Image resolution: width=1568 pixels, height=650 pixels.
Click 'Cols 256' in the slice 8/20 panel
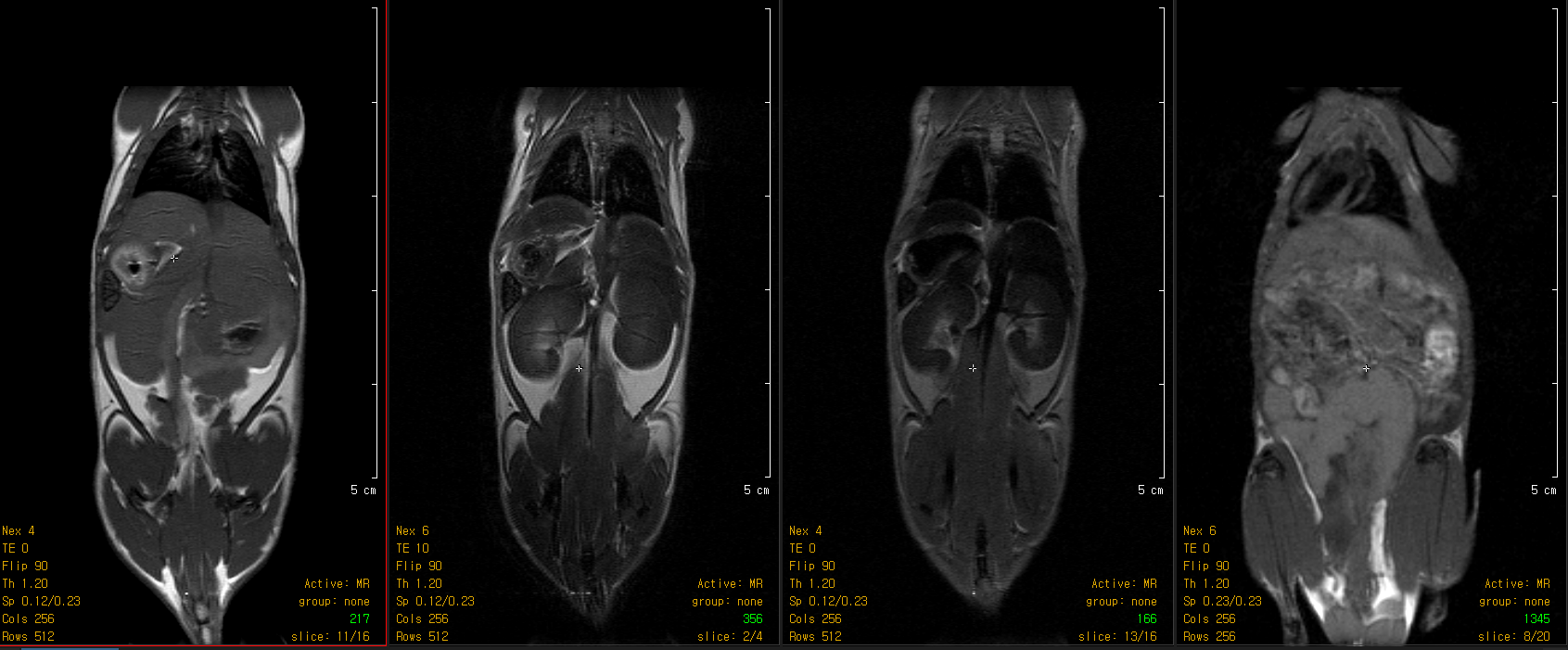[1209, 618]
